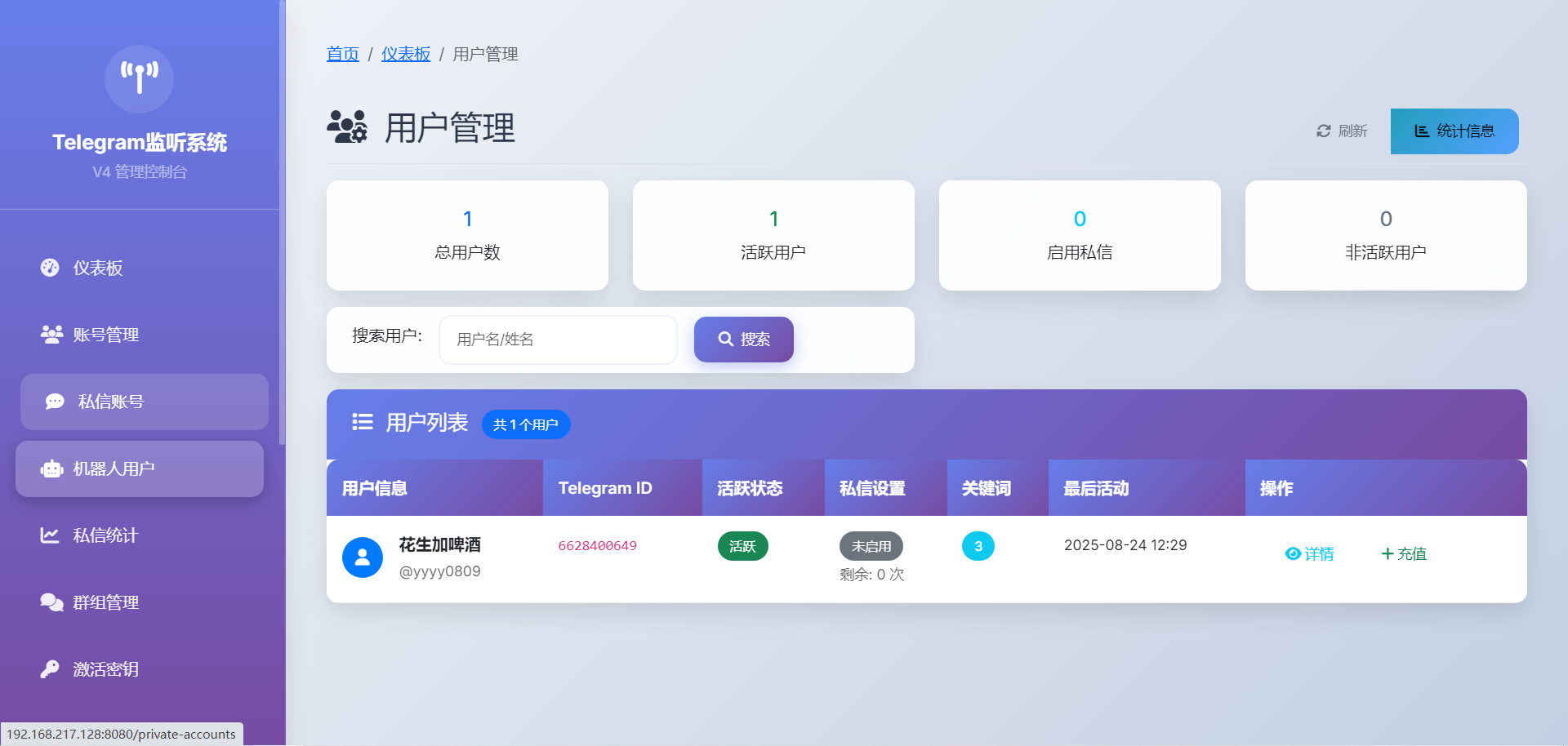
Task: Click the key icon beside 激活密钥
Action: [x=50, y=669]
